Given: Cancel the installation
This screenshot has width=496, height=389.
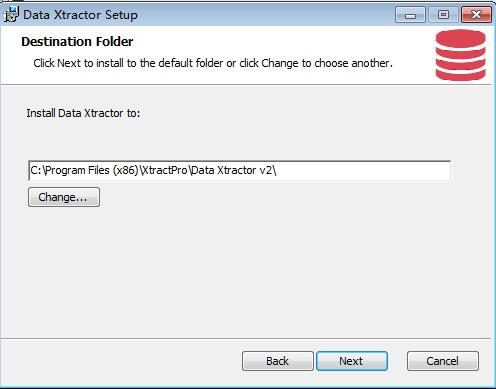Looking at the screenshot, I should (x=443, y=361).
